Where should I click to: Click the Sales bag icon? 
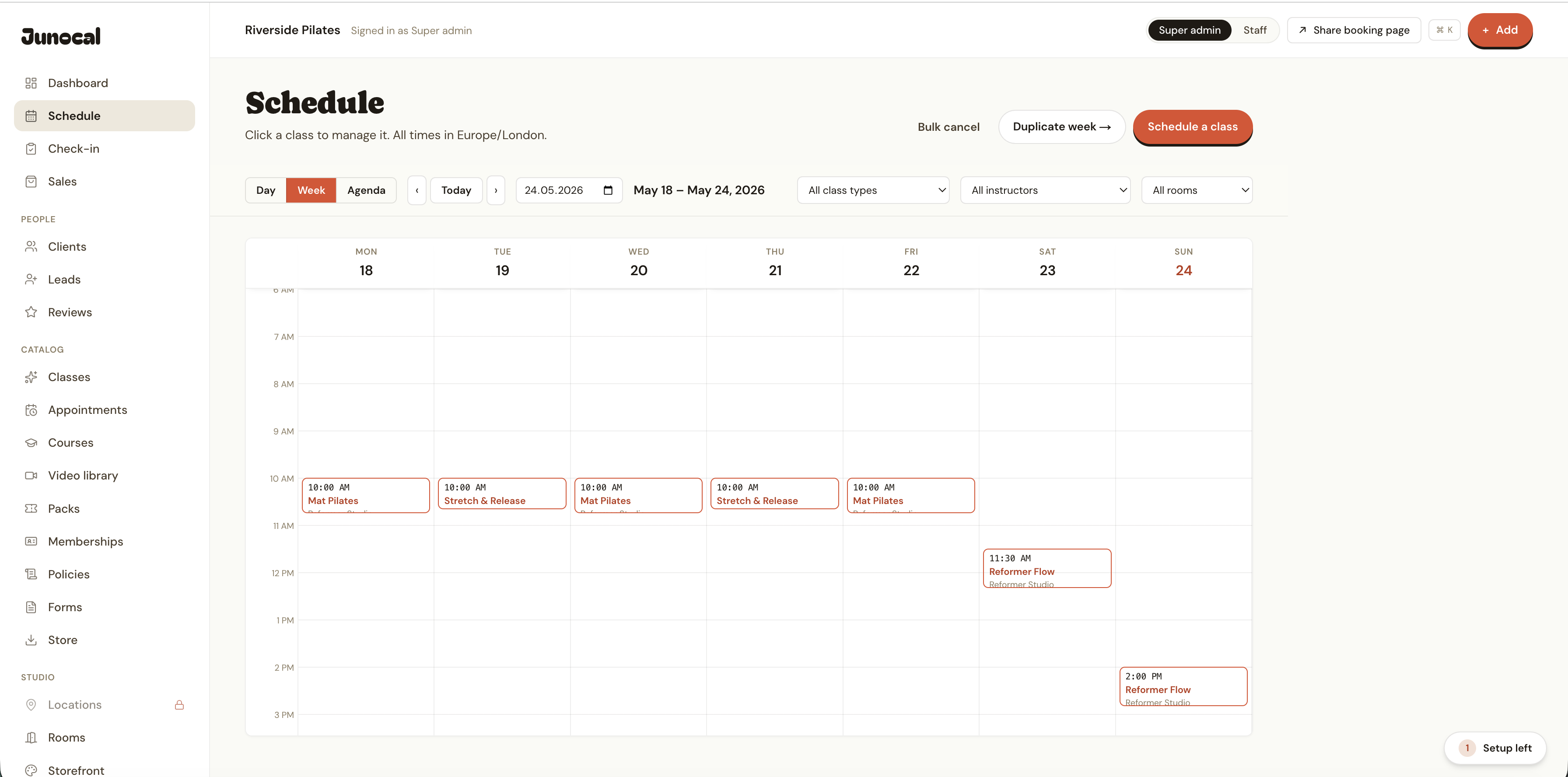[31, 181]
